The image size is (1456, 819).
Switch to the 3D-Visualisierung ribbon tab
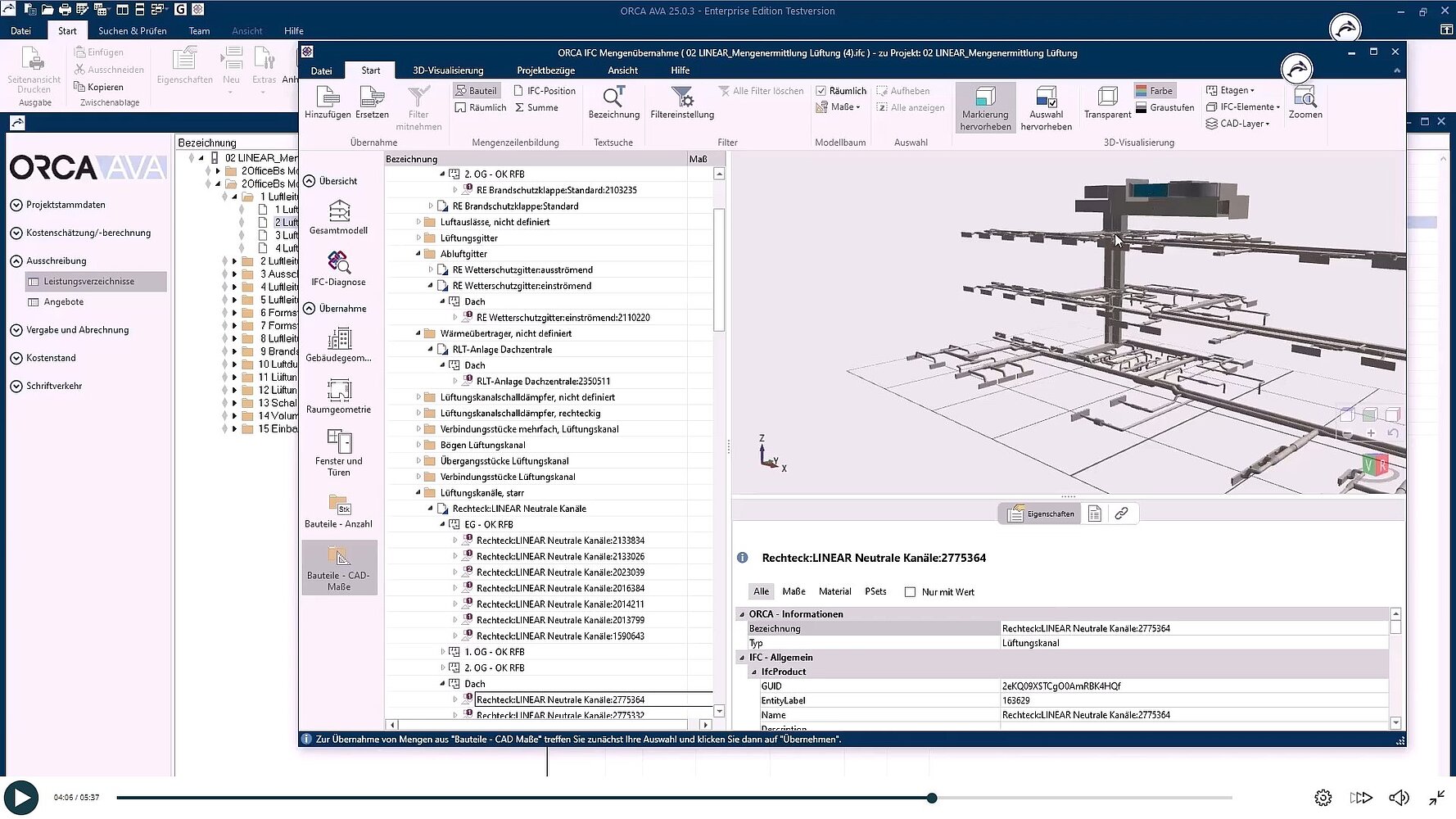(x=448, y=70)
